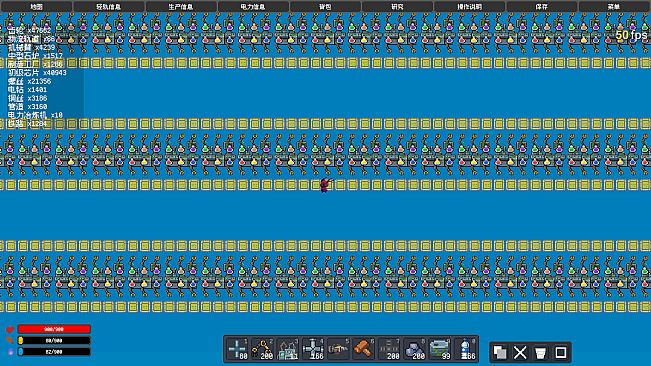Open the second top menu (轻轨信息)
Screen dimensions: 651x366
click(x=108, y=6)
